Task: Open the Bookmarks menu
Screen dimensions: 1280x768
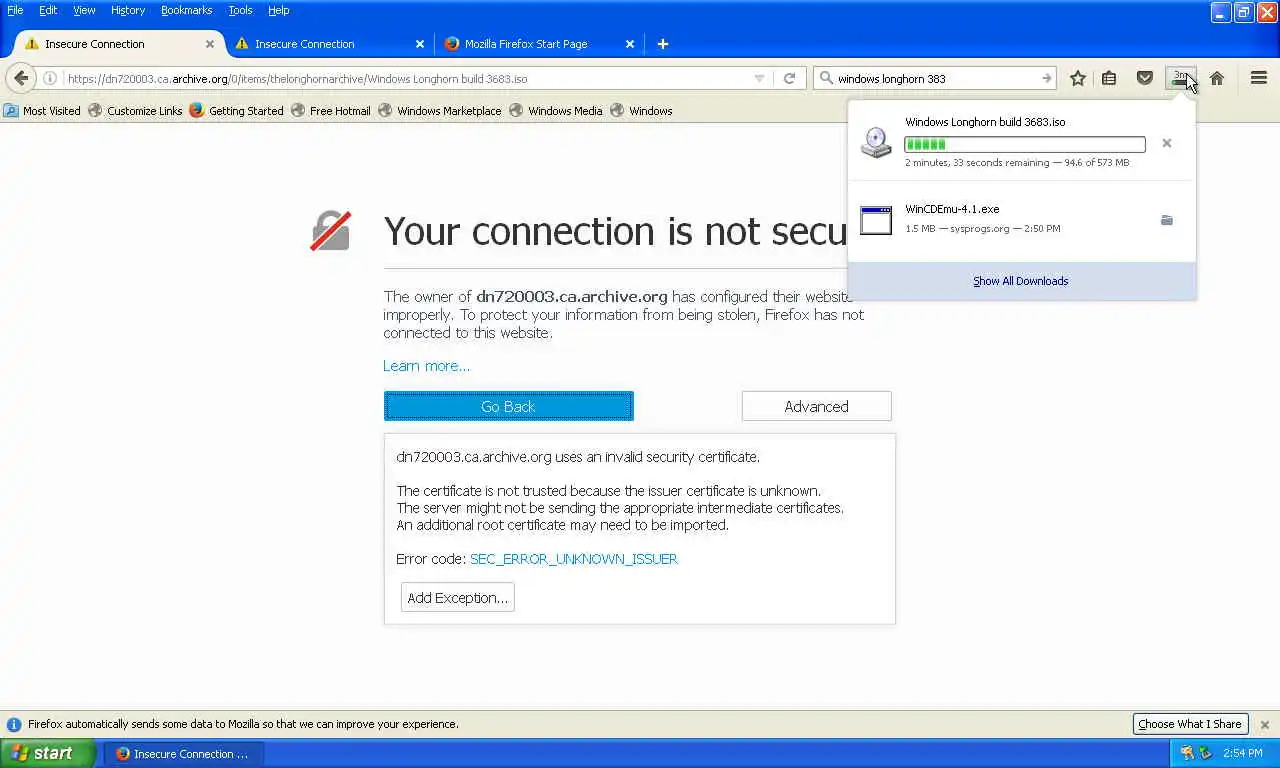Action: click(187, 10)
